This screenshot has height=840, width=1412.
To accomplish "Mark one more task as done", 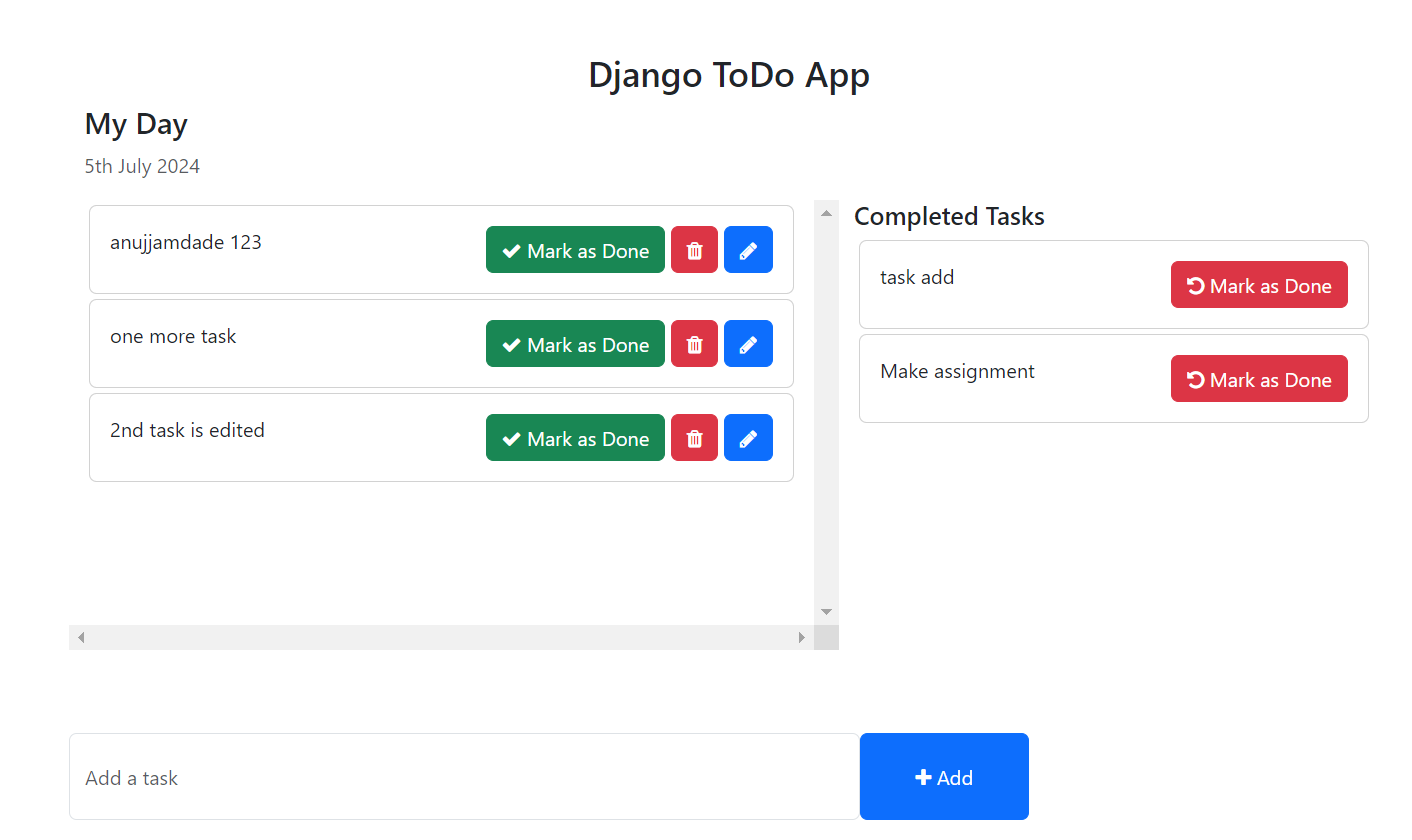I will [575, 343].
